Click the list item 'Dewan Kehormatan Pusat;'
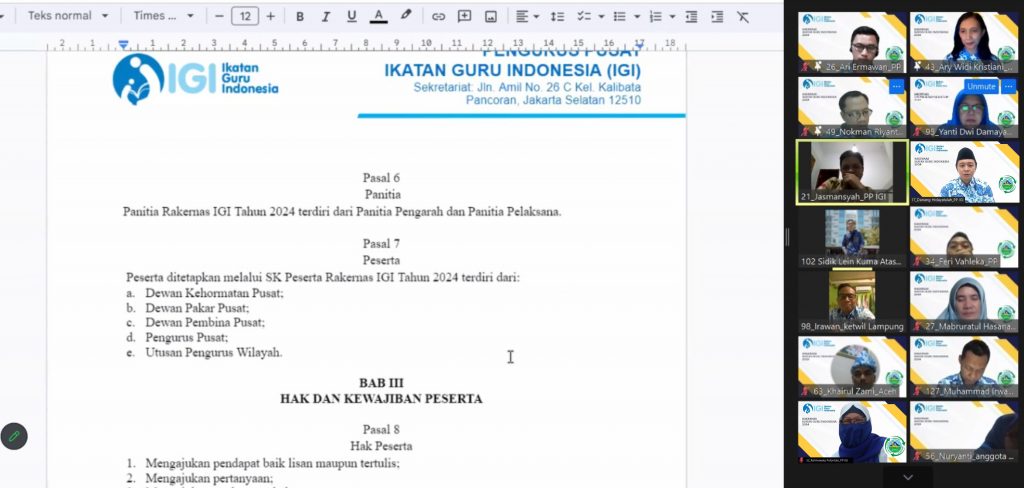Image resolution: width=1024 pixels, height=488 pixels. (214, 293)
